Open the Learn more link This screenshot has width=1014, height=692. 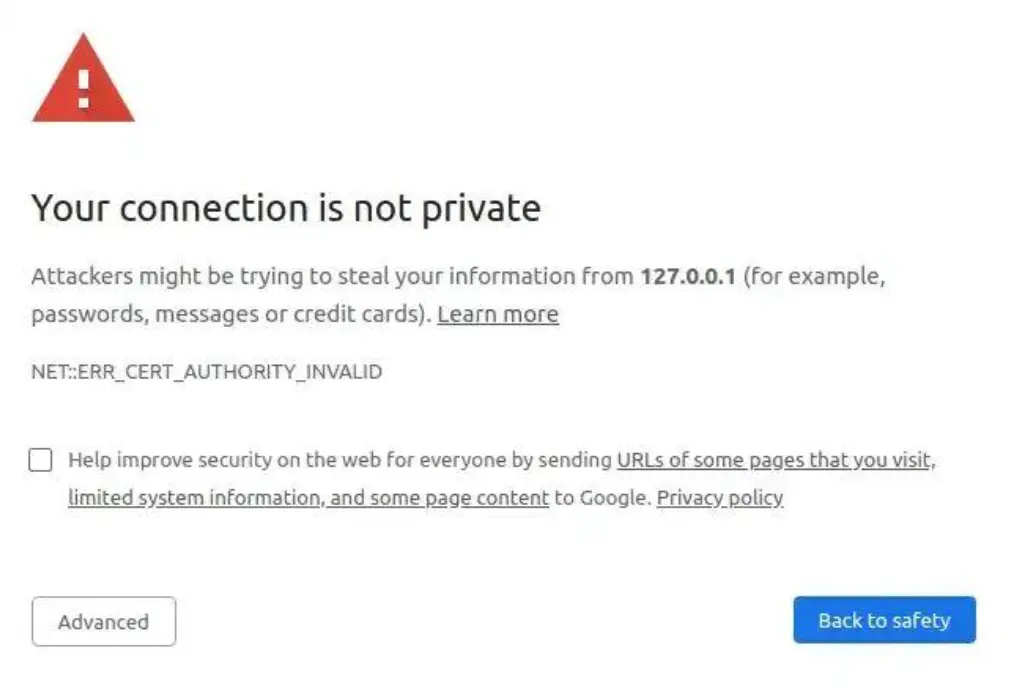pyautogui.click(x=498, y=314)
